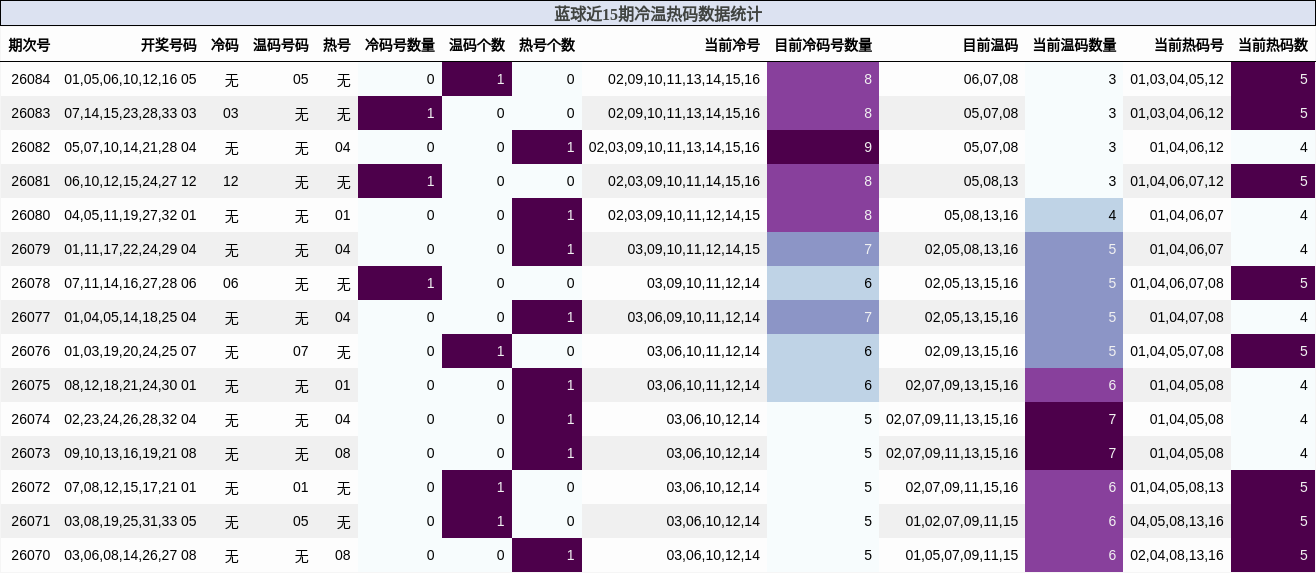
Task: Select current hot numbers 02,04,08,13,16
Action: point(1177,555)
